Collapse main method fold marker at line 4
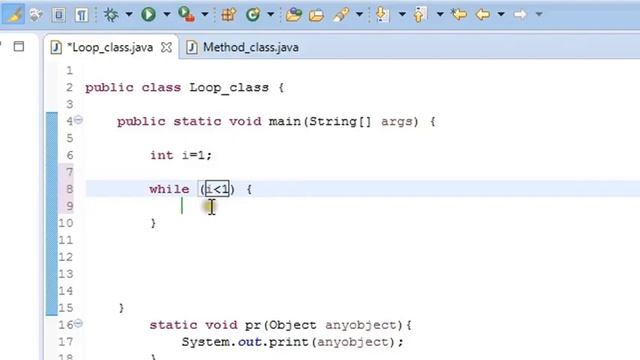The width and height of the screenshot is (640, 360). pos(78,120)
